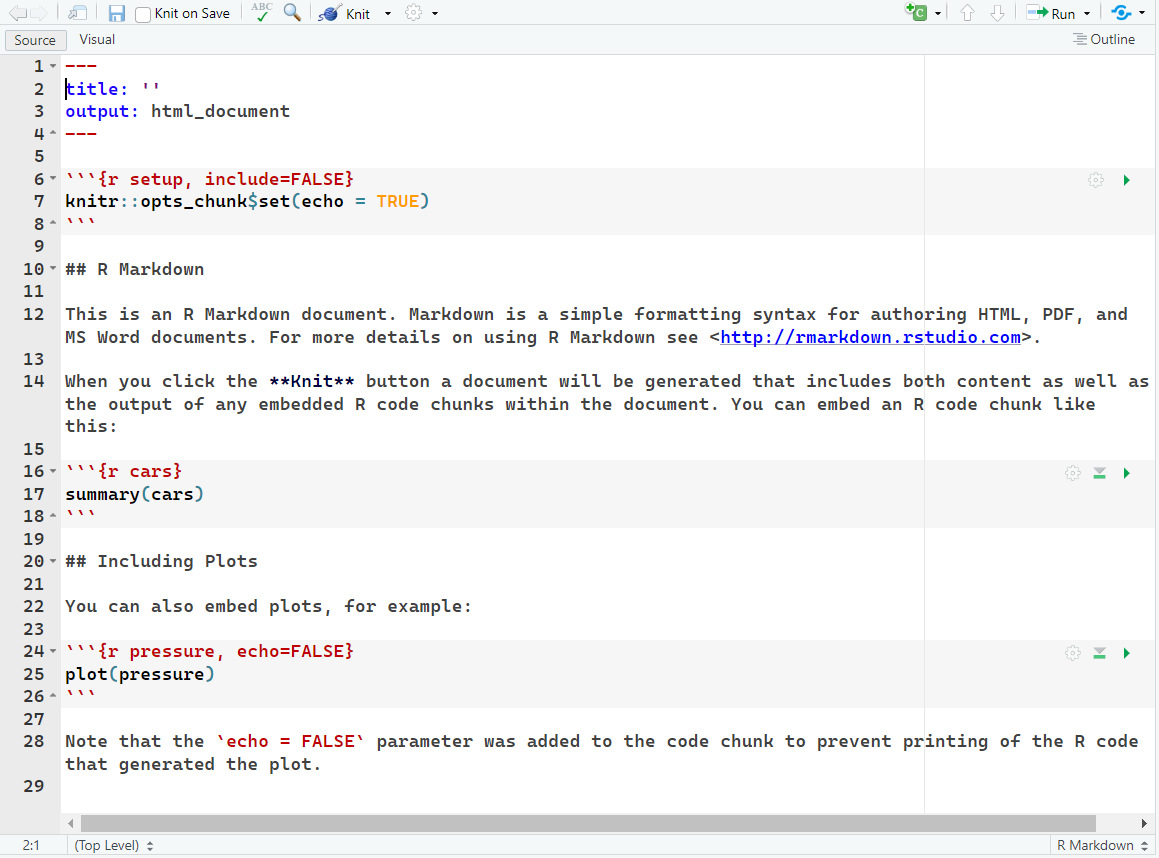Click the toolbar document options gear
The height and width of the screenshot is (858, 1159).
click(x=413, y=13)
